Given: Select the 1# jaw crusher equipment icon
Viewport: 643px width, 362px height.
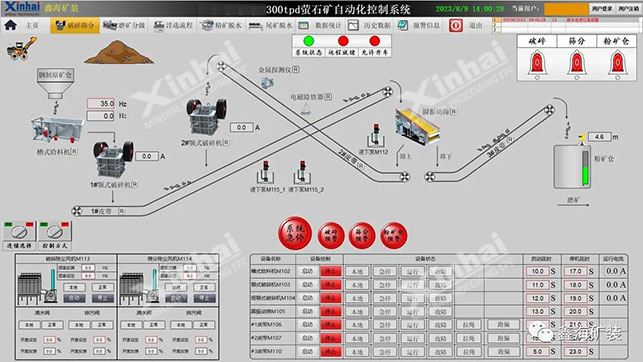Looking at the screenshot, I should 113,159.
